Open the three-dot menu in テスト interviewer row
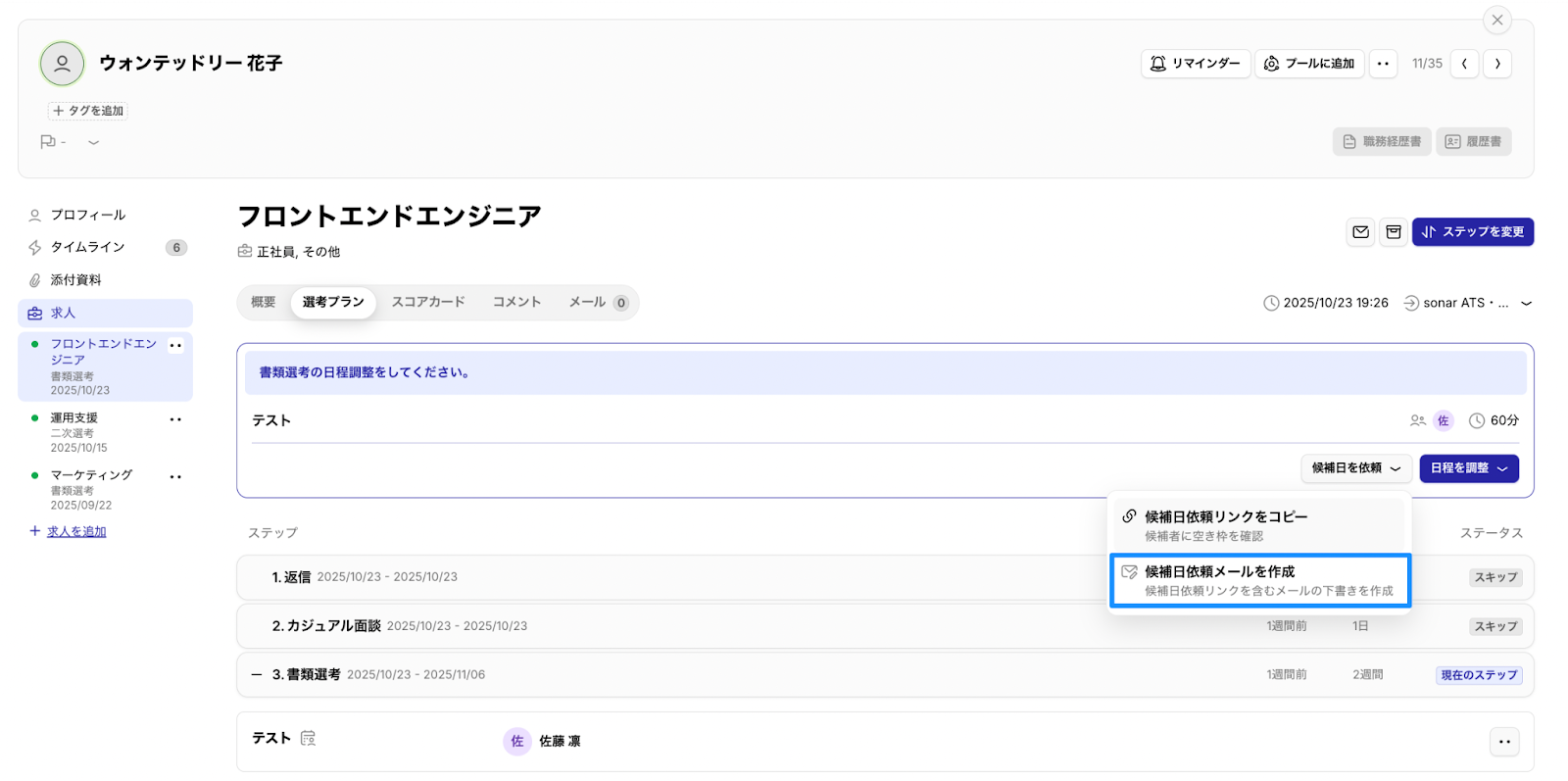 click(x=1504, y=742)
